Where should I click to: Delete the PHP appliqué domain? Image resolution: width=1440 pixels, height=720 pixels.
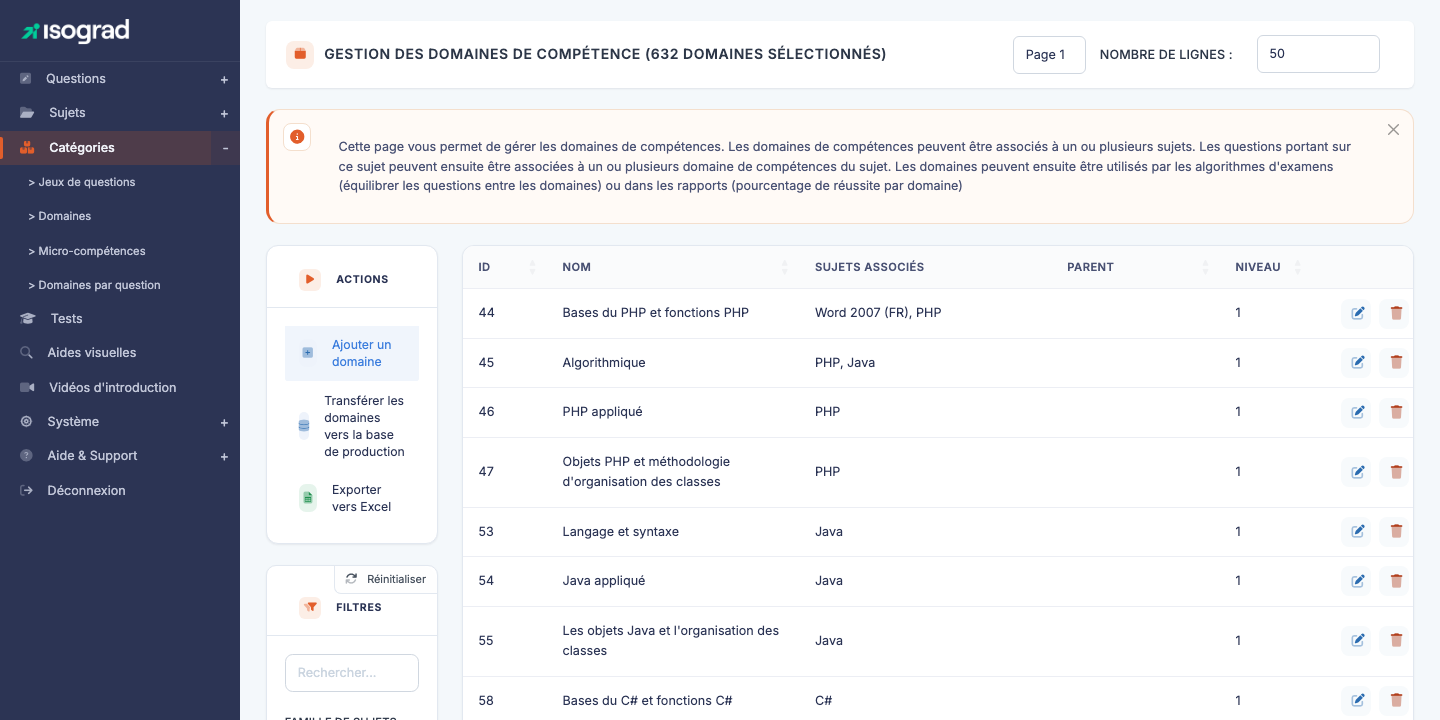tap(1395, 412)
